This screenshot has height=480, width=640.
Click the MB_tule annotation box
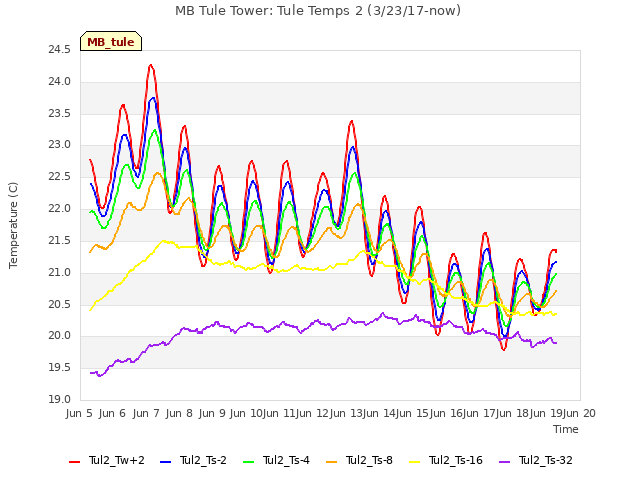click(x=111, y=41)
